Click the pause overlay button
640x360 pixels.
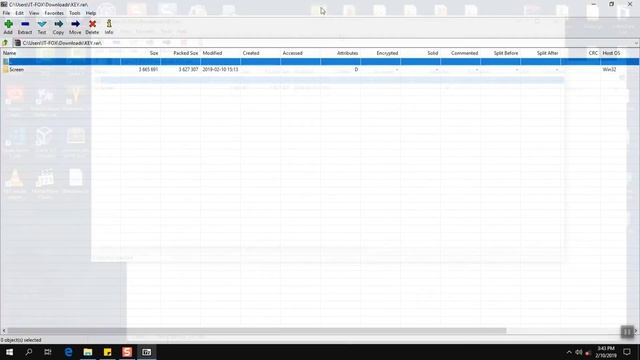tap(627, 332)
